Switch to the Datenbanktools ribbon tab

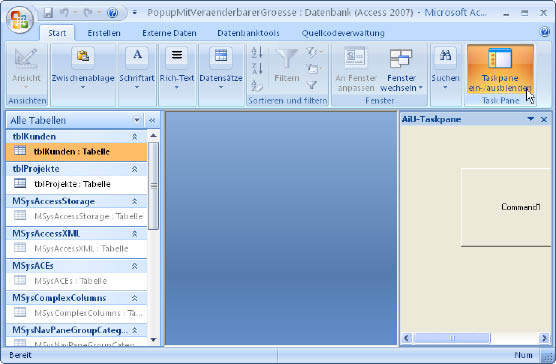pos(248,33)
